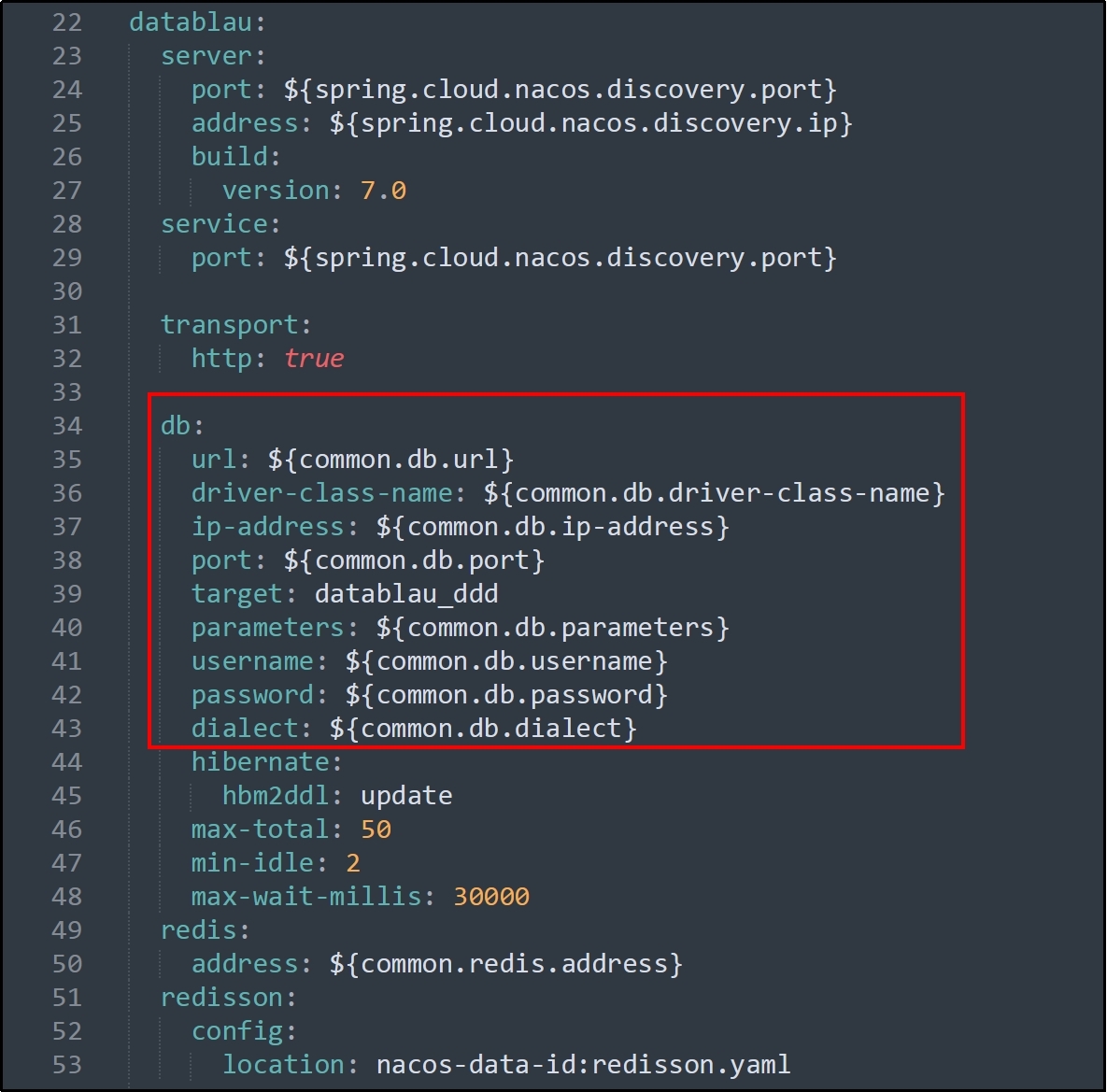Click the port value on line 29
Image resolution: width=1107 pixels, height=1092 pixels.
click(560, 258)
